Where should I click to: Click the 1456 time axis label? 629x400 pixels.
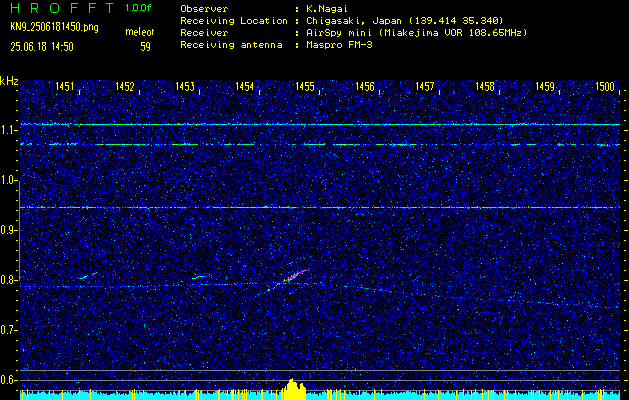coord(365,86)
